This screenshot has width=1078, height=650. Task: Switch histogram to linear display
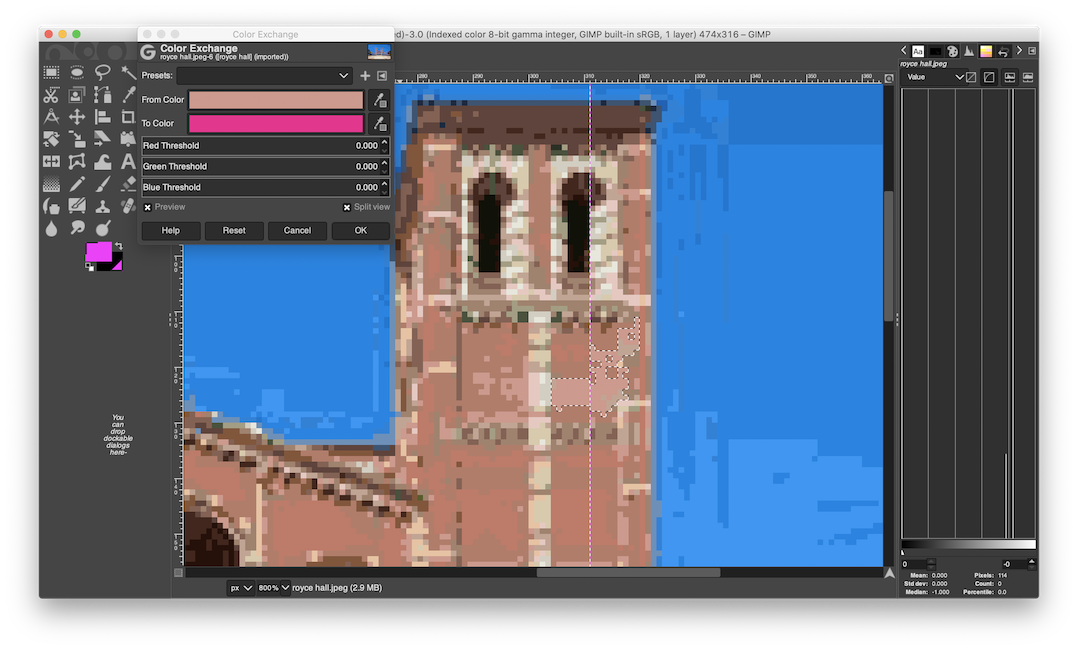[971, 77]
